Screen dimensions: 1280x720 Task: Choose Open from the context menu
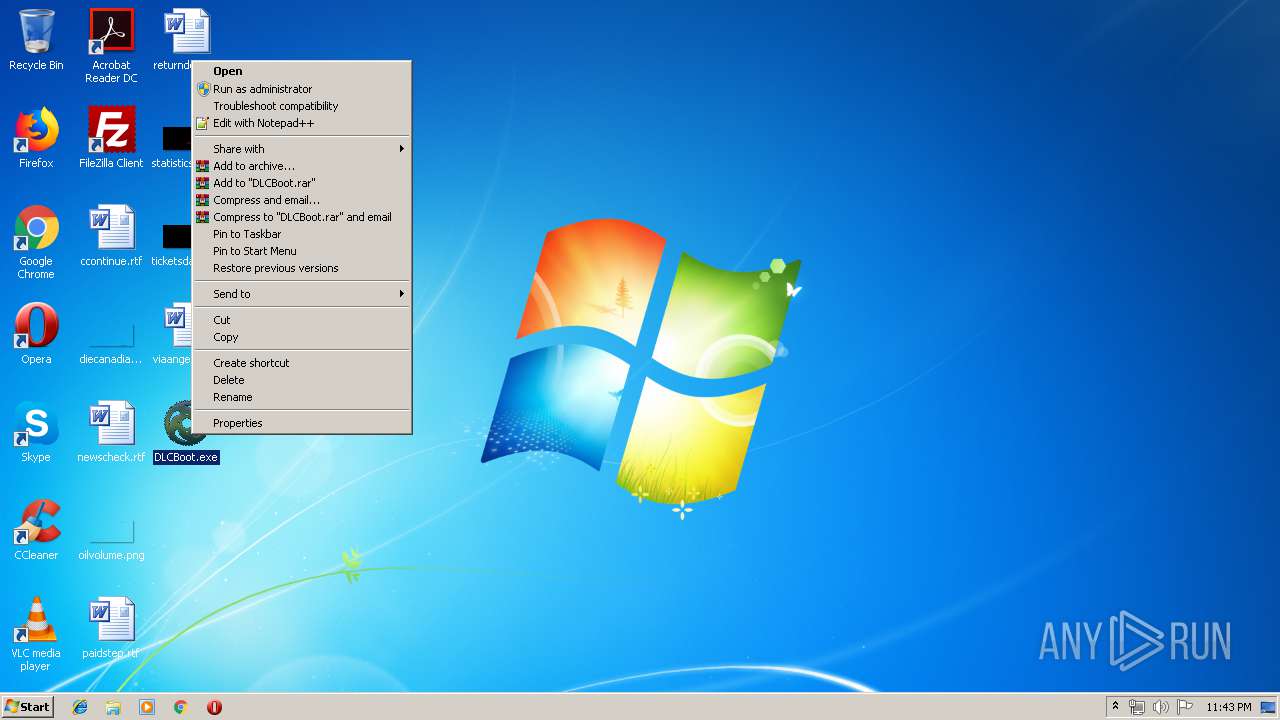302,71
